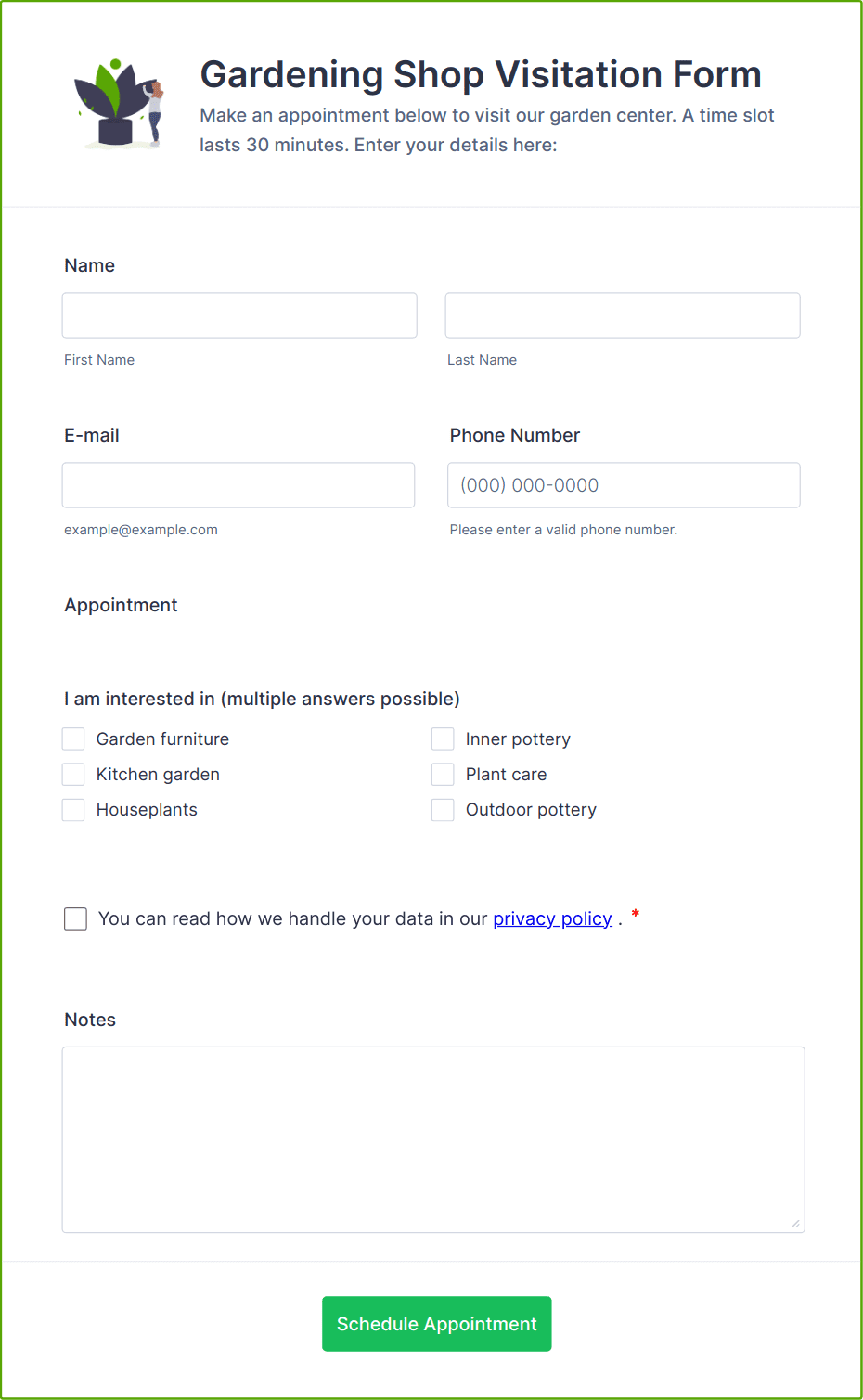
Task: Click the gardening shop plant logo
Action: point(120,103)
